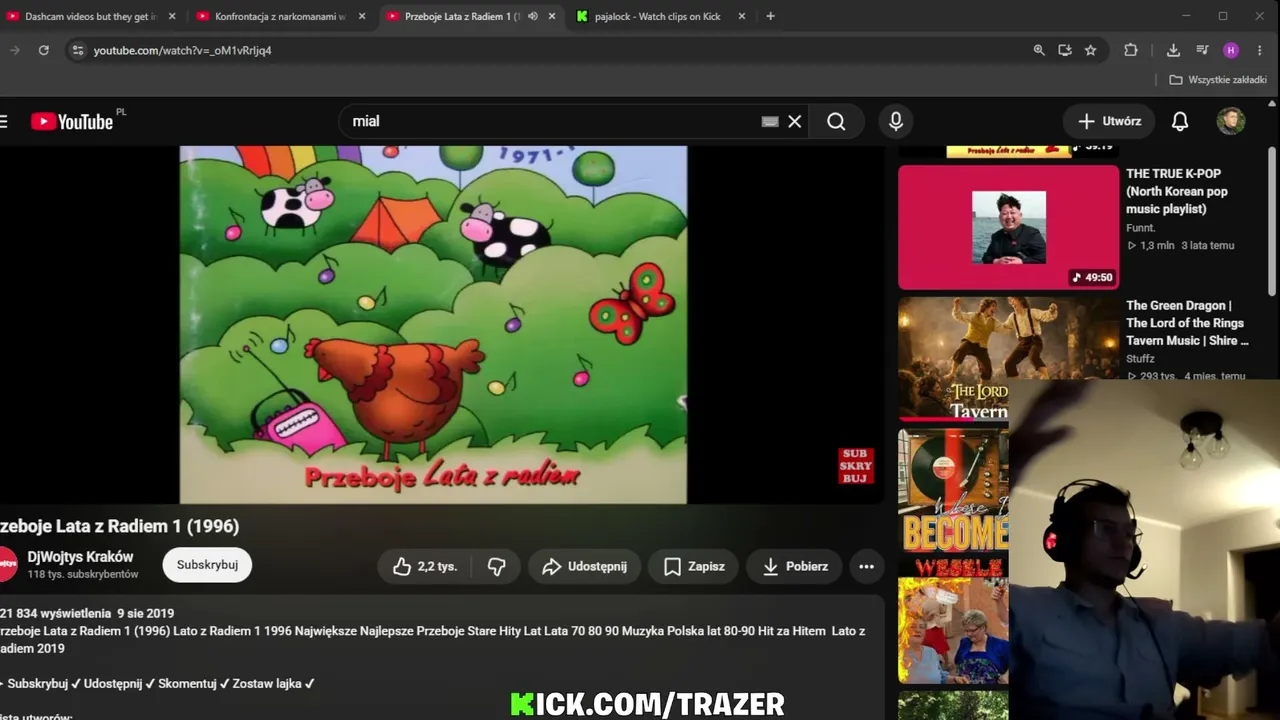
Task: Click the DjWojtys Kraków channel avatar
Action: [x=7, y=564]
